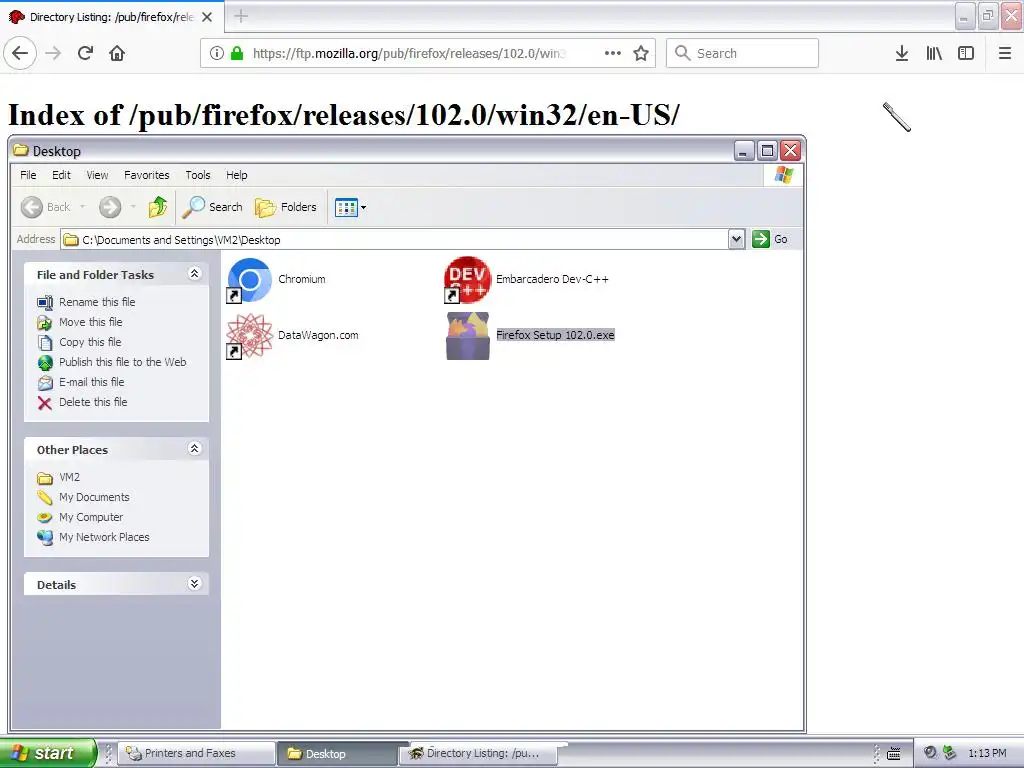
Task: Open the Help menu in Desktop window
Action: click(236, 175)
